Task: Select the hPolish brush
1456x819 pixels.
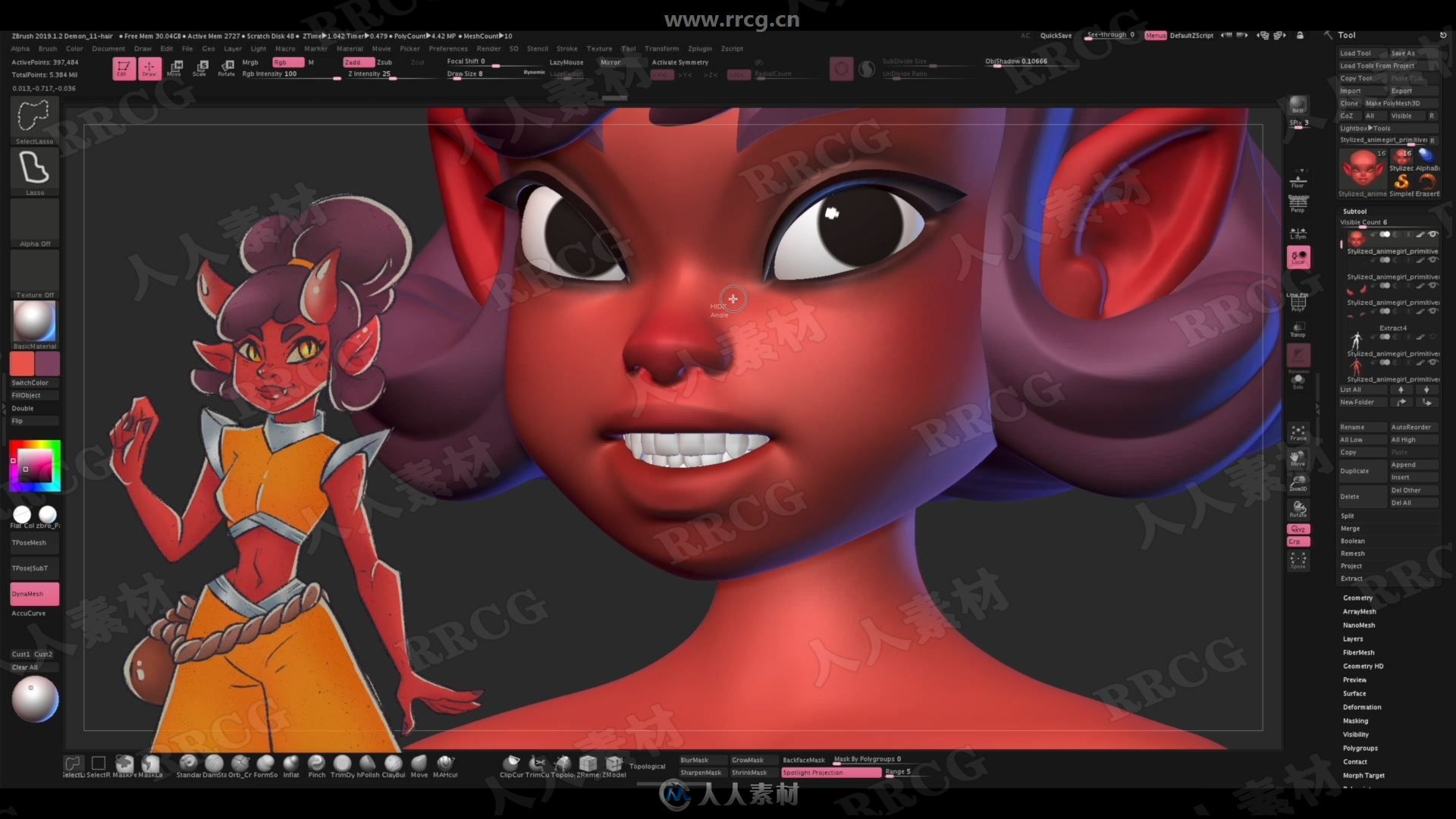Action: [x=368, y=766]
